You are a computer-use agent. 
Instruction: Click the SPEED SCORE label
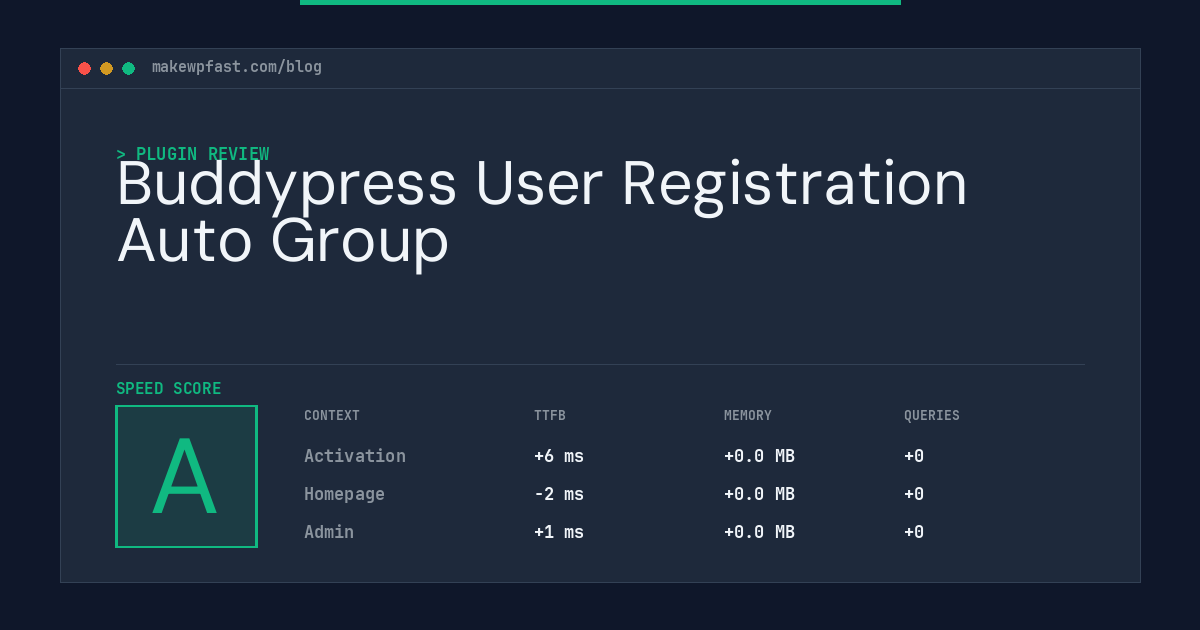point(169,388)
